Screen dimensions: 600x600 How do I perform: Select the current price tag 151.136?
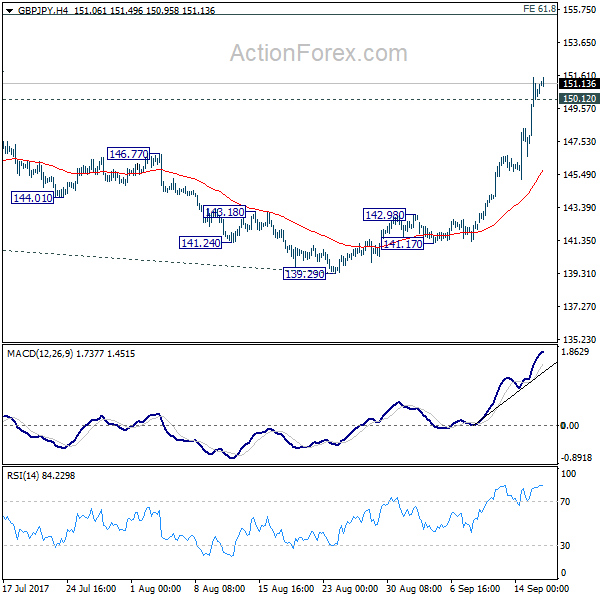[x=579, y=84]
